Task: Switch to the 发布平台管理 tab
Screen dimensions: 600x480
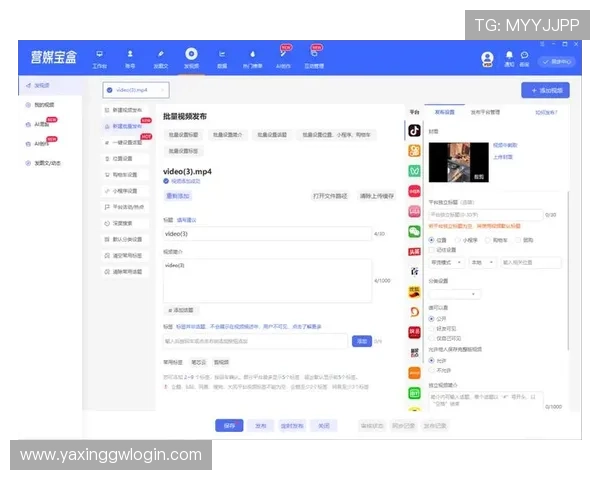Action: (485, 112)
